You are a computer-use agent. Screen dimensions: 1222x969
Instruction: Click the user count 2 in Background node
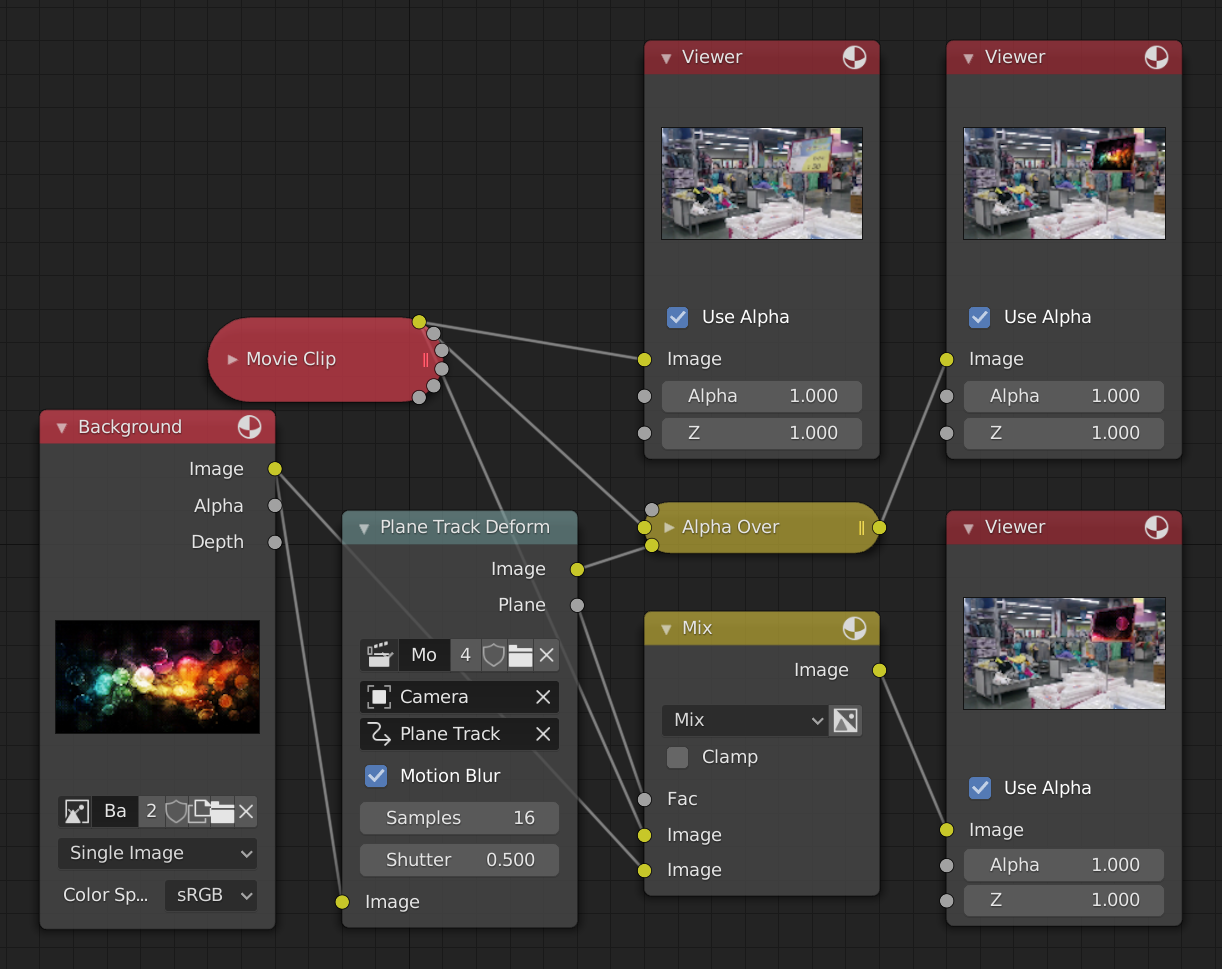click(x=151, y=811)
